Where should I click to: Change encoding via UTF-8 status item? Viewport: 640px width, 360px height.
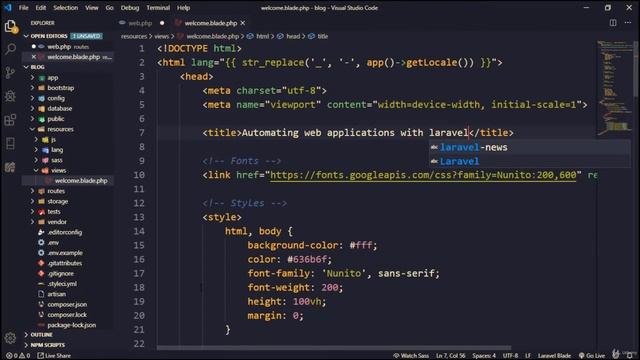click(510, 356)
